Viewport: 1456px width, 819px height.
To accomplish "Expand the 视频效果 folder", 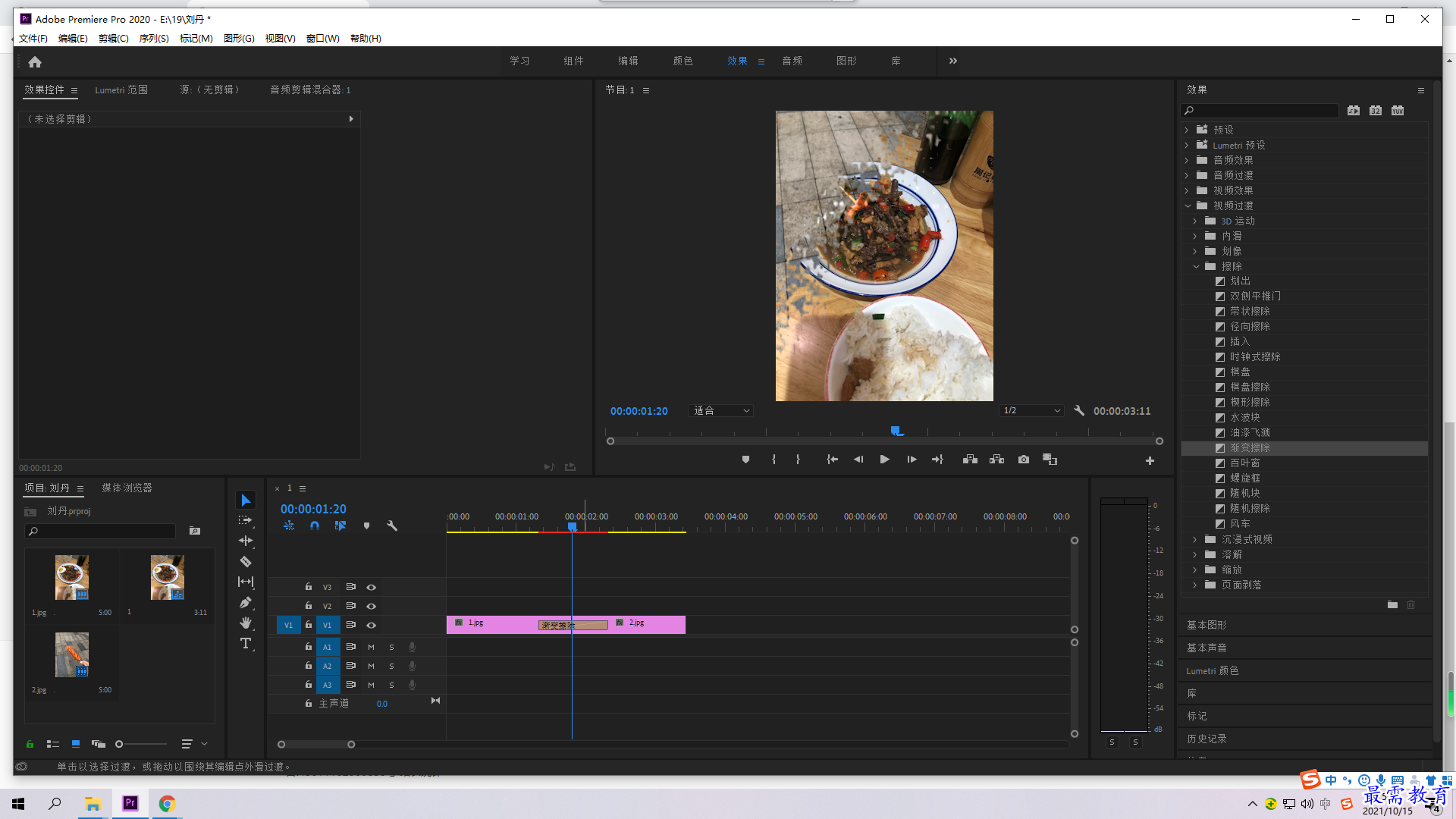I will click(x=1188, y=190).
